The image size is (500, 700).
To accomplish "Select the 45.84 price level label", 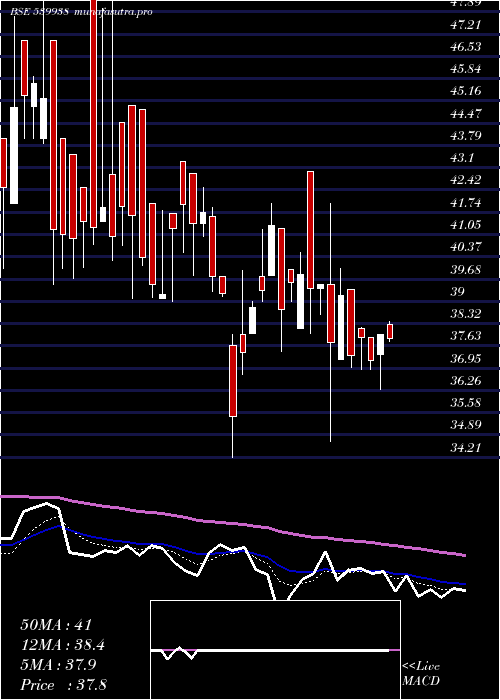I will tap(466, 69).
